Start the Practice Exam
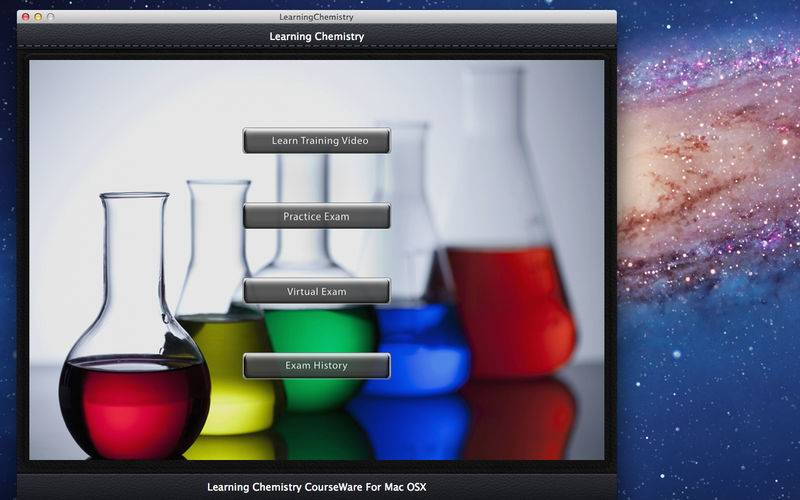The height and width of the screenshot is (500, 800). (x=316, y=216)
